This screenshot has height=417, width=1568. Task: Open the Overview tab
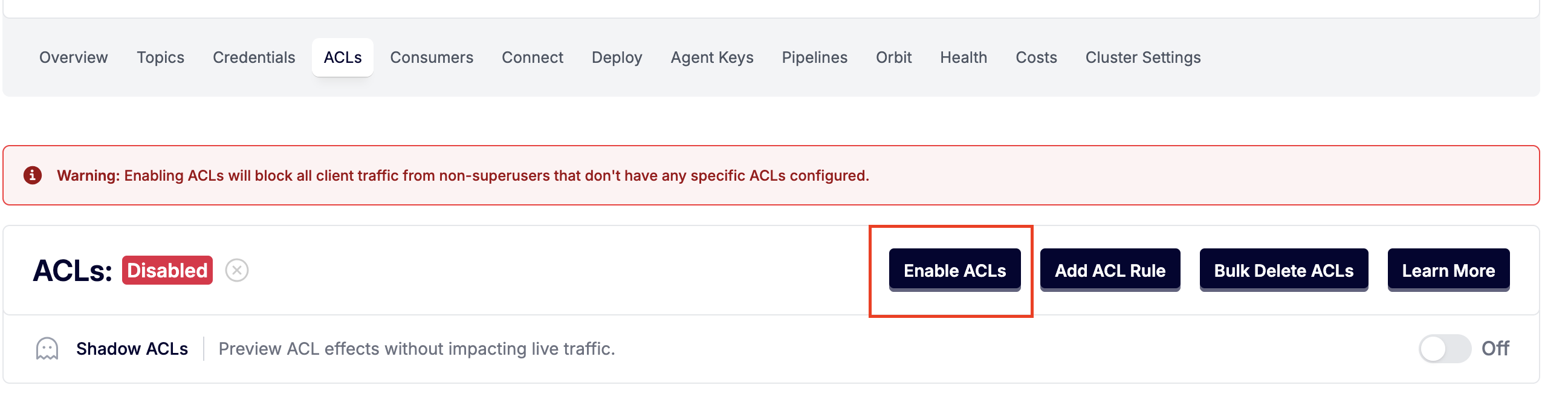[x=74, y=57]
